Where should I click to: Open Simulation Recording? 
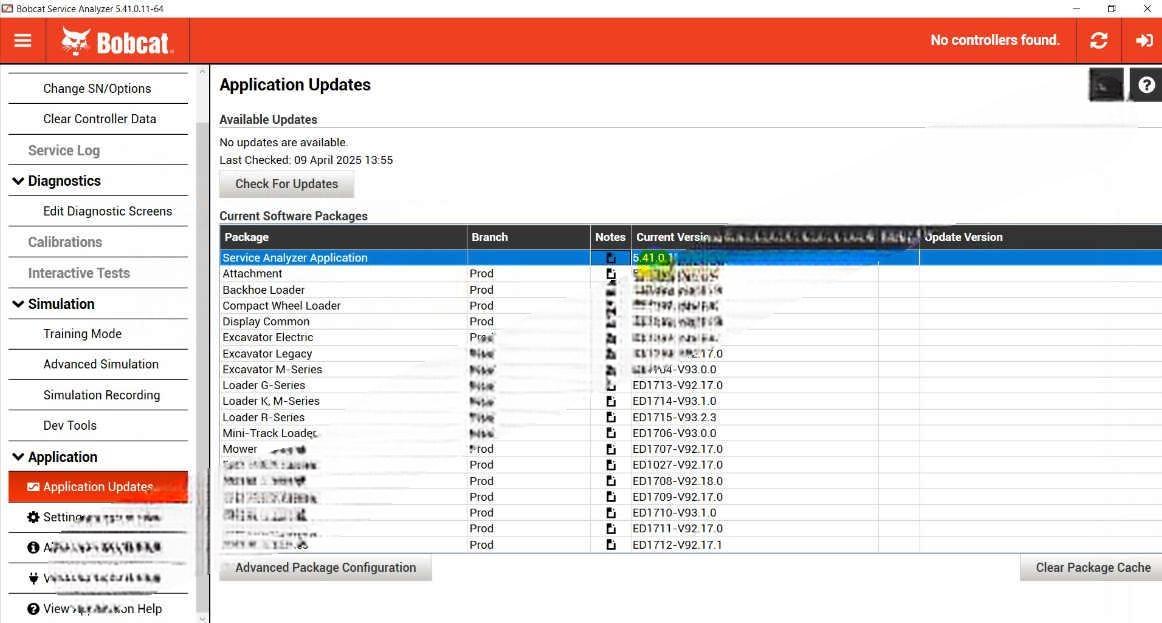coord(102,395)
